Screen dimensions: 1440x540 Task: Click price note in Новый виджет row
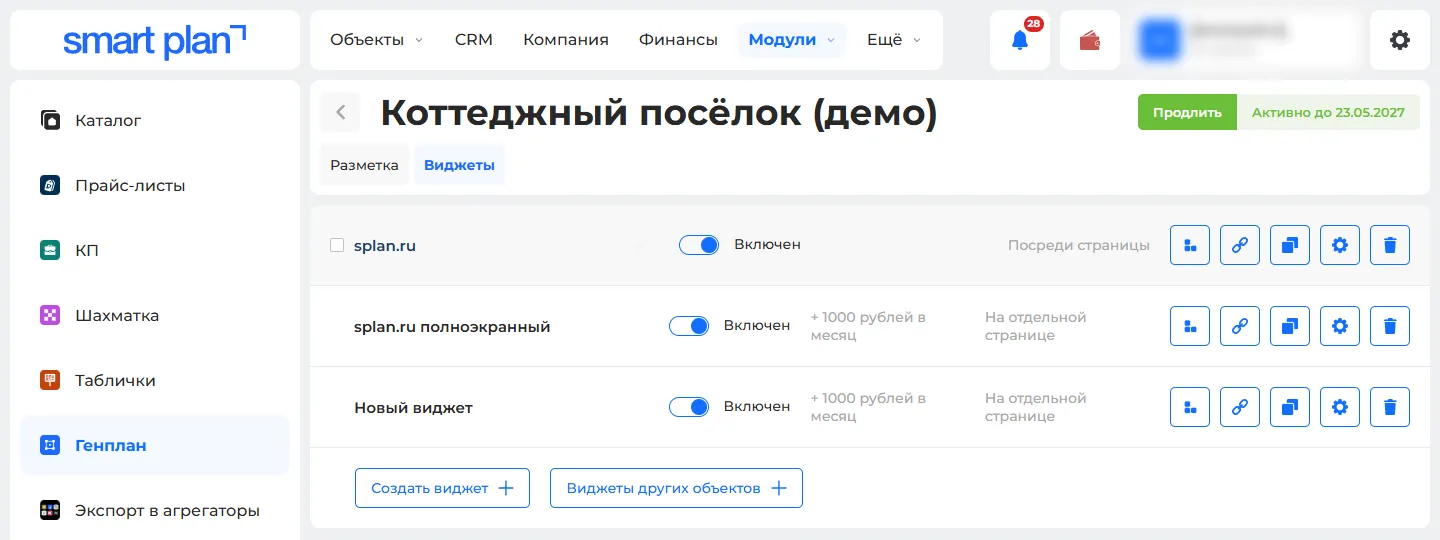pos(868,407)
